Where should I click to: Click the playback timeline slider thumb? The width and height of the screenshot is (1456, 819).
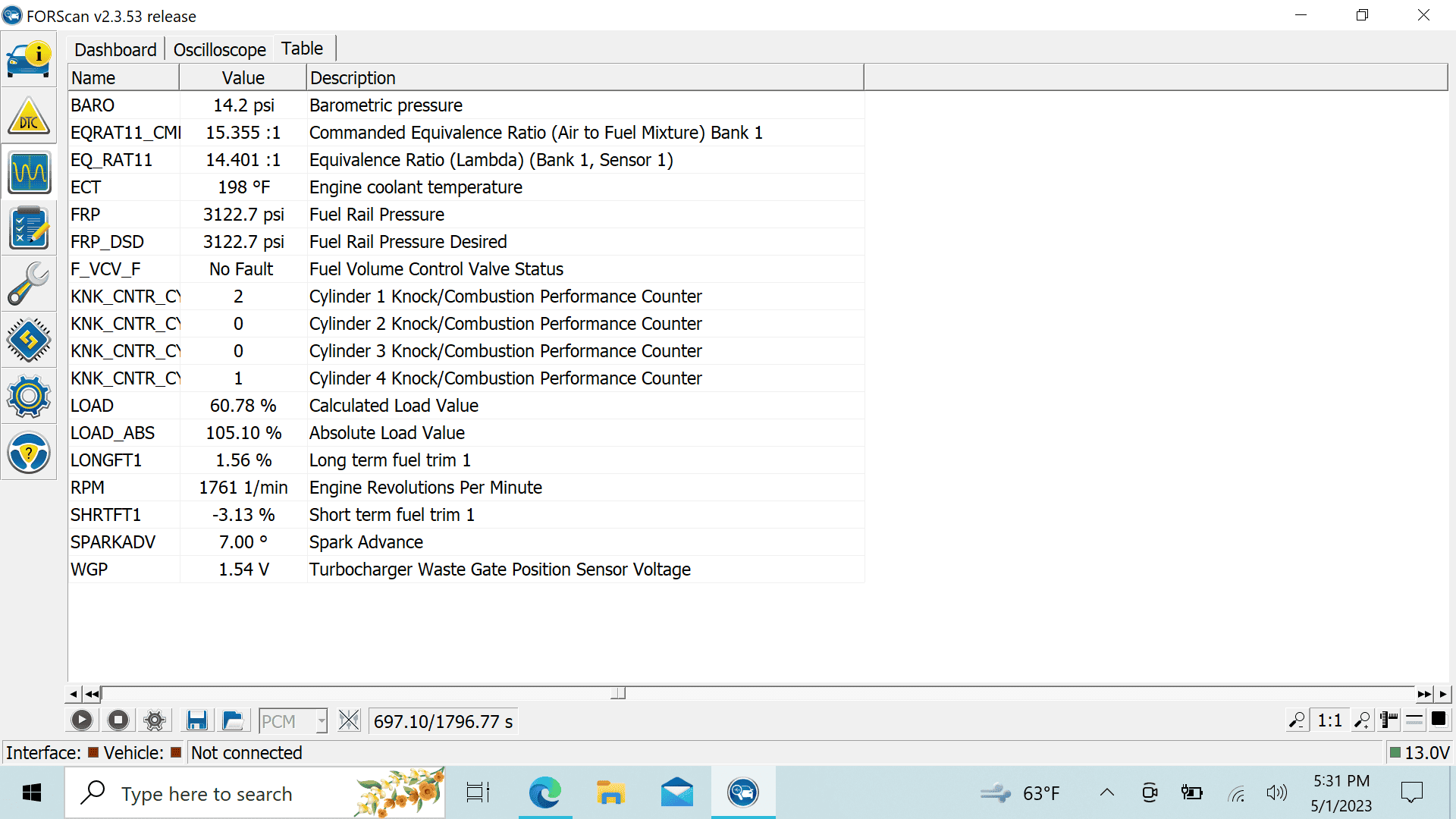coord(619,693)
